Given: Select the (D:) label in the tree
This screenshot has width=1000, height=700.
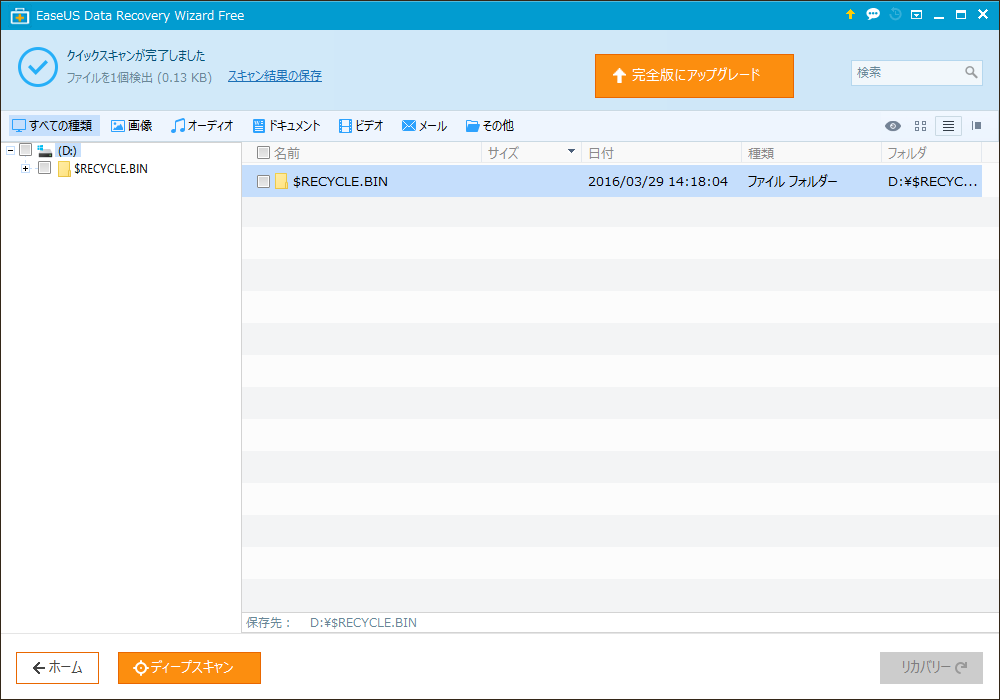Looking at the screenshot, I should 67,150.
